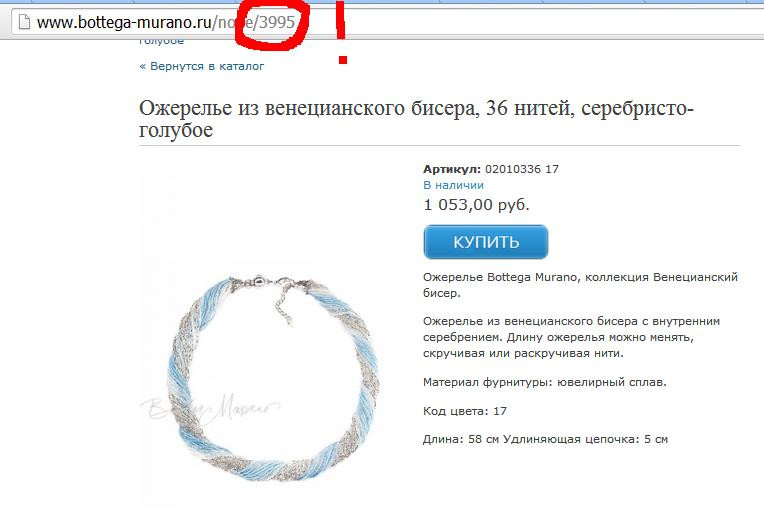Buy the necklace with the КУПИТЬ button
The height and width of the screenshot is (506, 764).
[486, 242]
